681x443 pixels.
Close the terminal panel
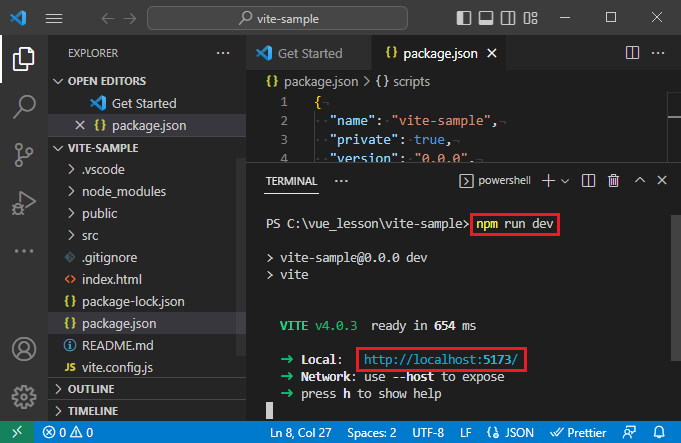pos(662,180)
